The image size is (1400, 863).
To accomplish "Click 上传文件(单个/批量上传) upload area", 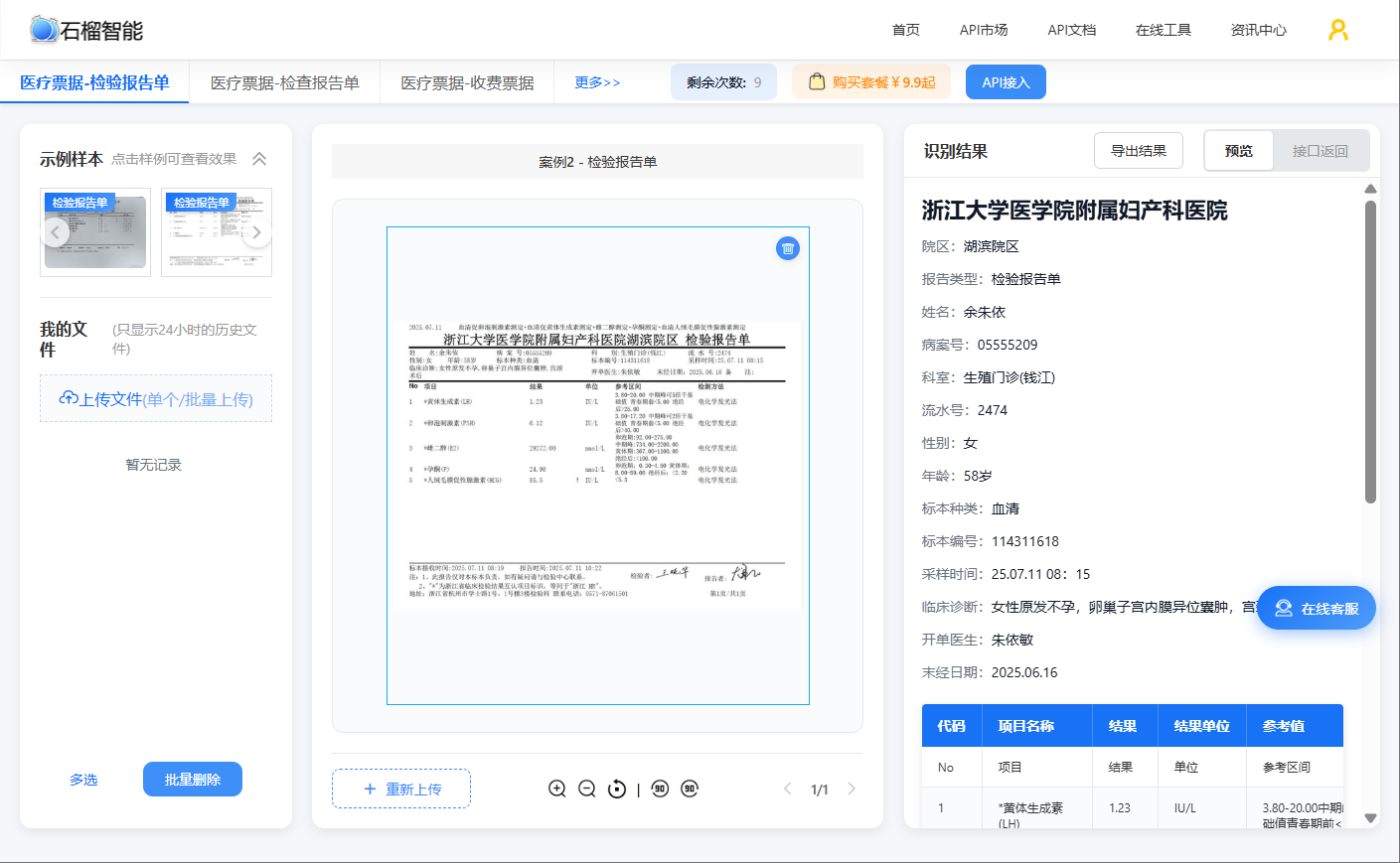I will 156,398.
